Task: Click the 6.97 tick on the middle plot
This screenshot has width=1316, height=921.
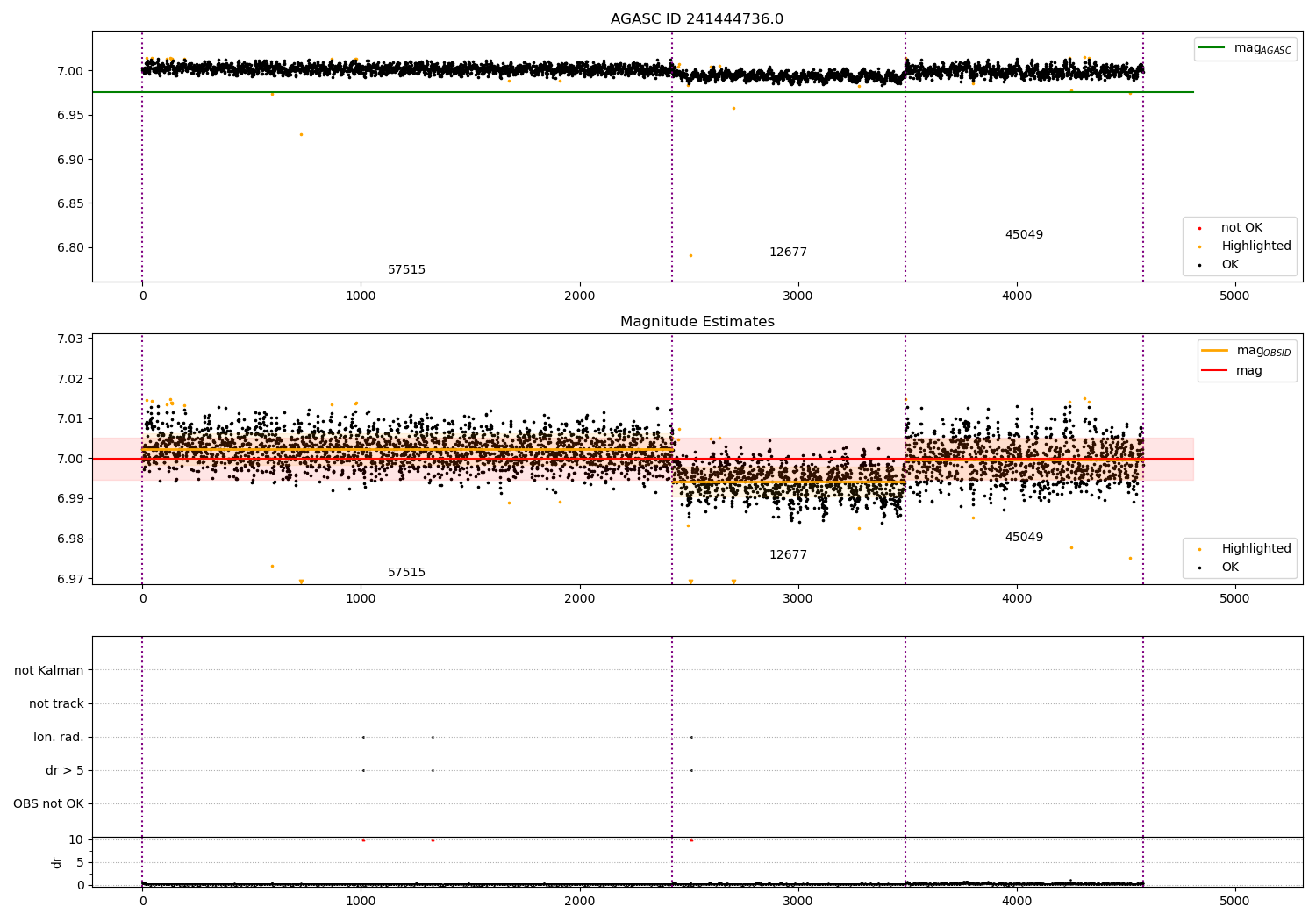Action: point(69,579)
